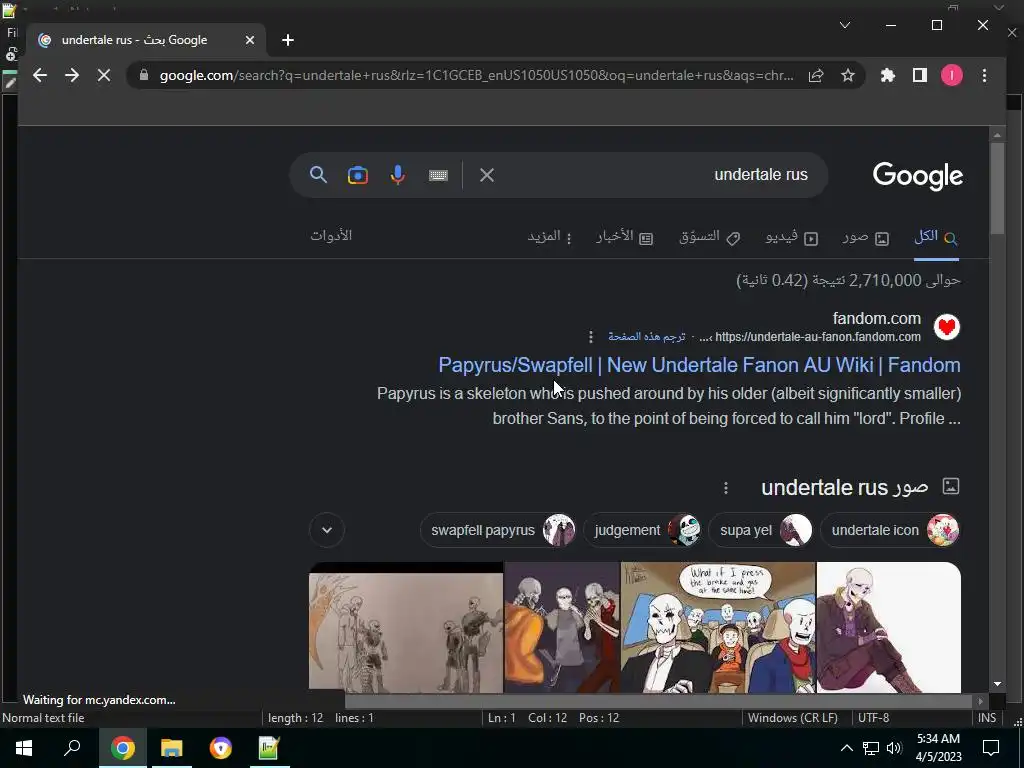Filter images by judgement chip
The height and width of the screenshot is (768, 1024).
(x=643, y=530)
